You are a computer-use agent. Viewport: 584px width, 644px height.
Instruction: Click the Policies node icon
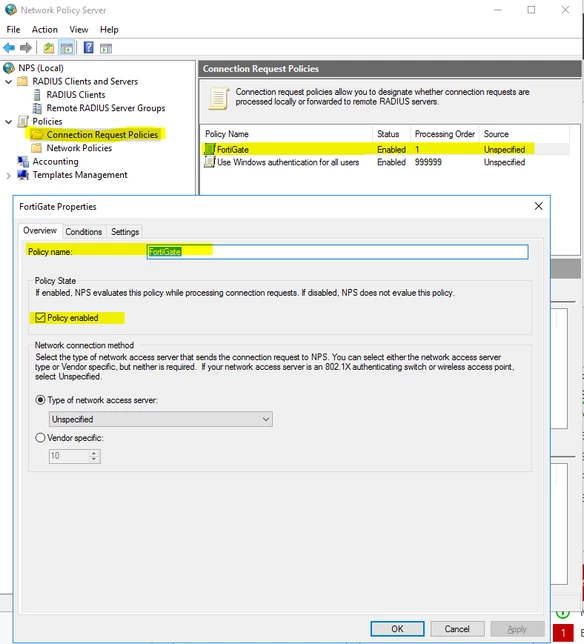coord(23,121)
